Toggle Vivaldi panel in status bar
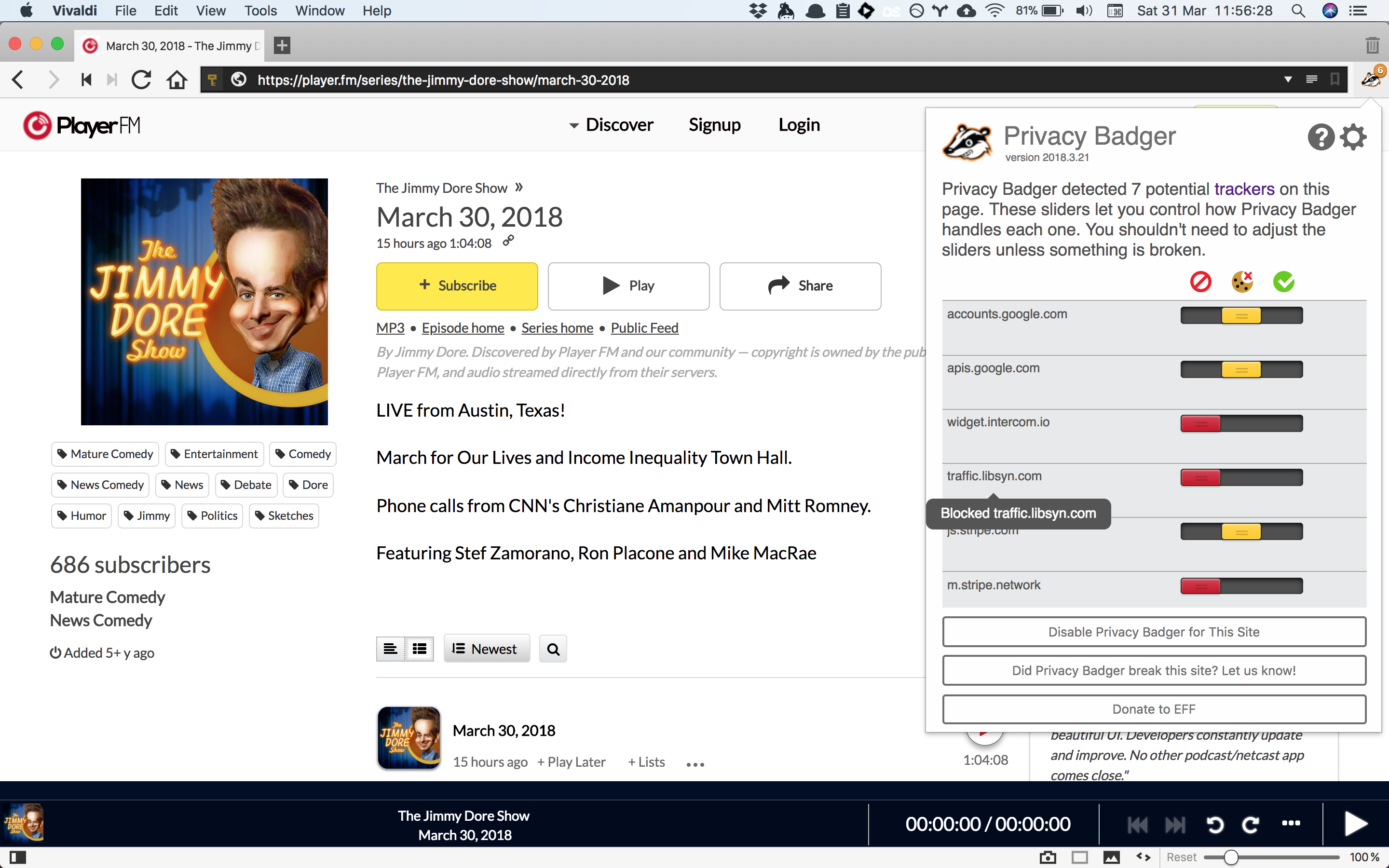 [18, 857]
